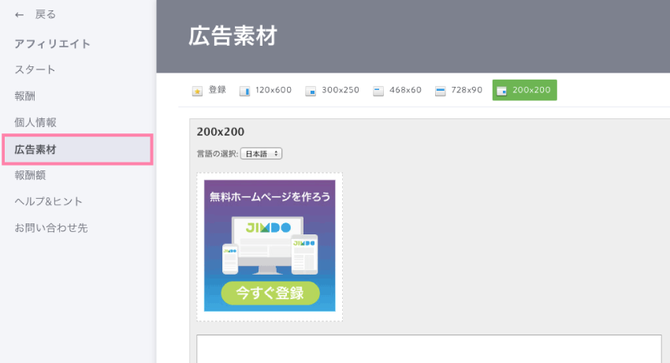Open the 報酬額 sidebar item

click(30, 175)
